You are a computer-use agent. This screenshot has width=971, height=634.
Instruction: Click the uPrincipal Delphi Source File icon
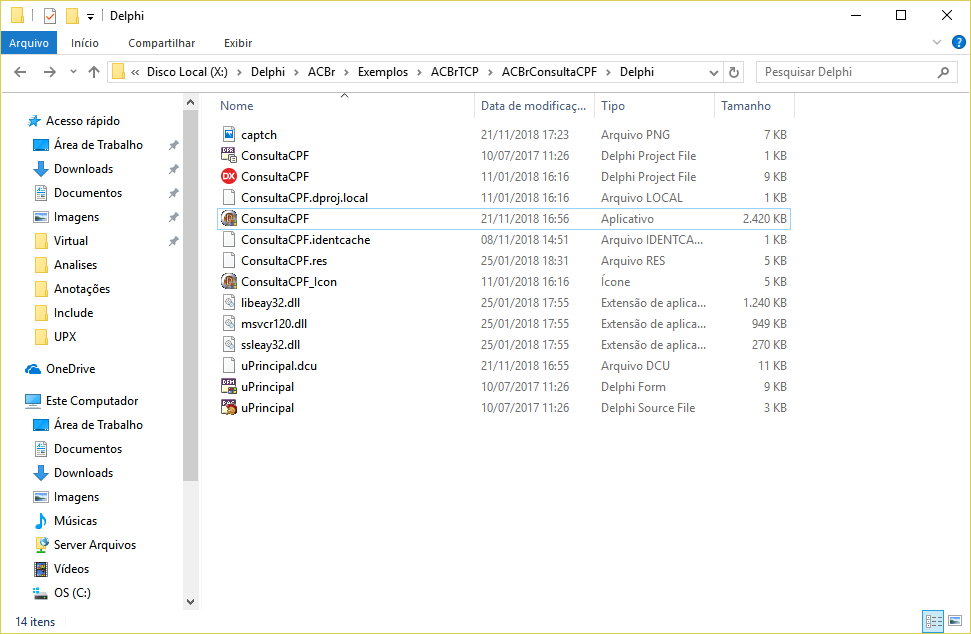229,408
